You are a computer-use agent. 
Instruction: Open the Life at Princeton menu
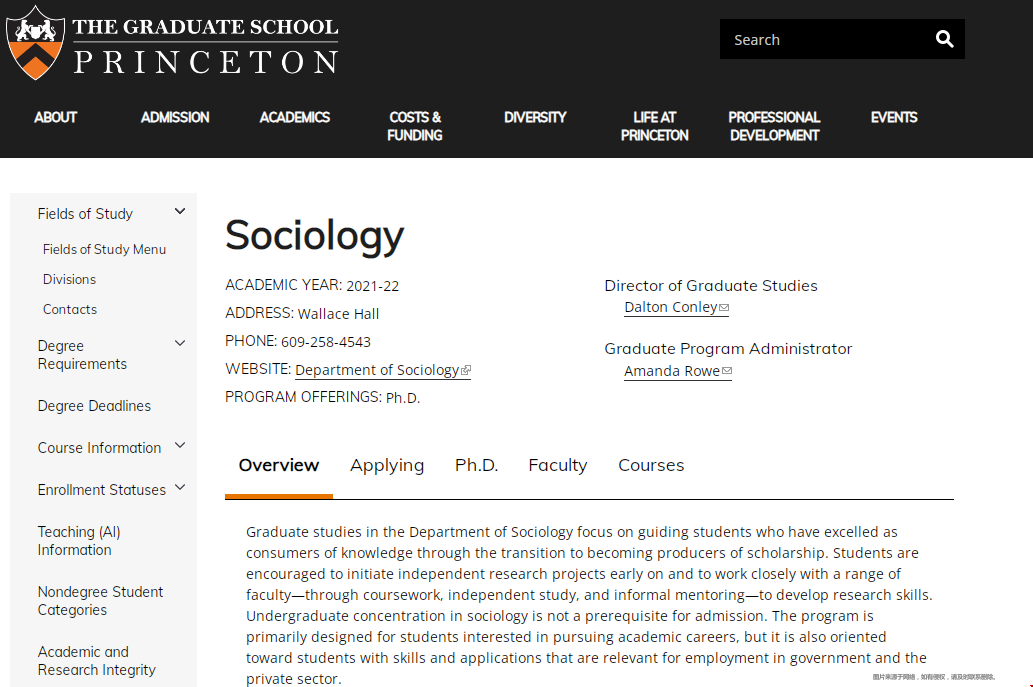(x=655, y=126)
